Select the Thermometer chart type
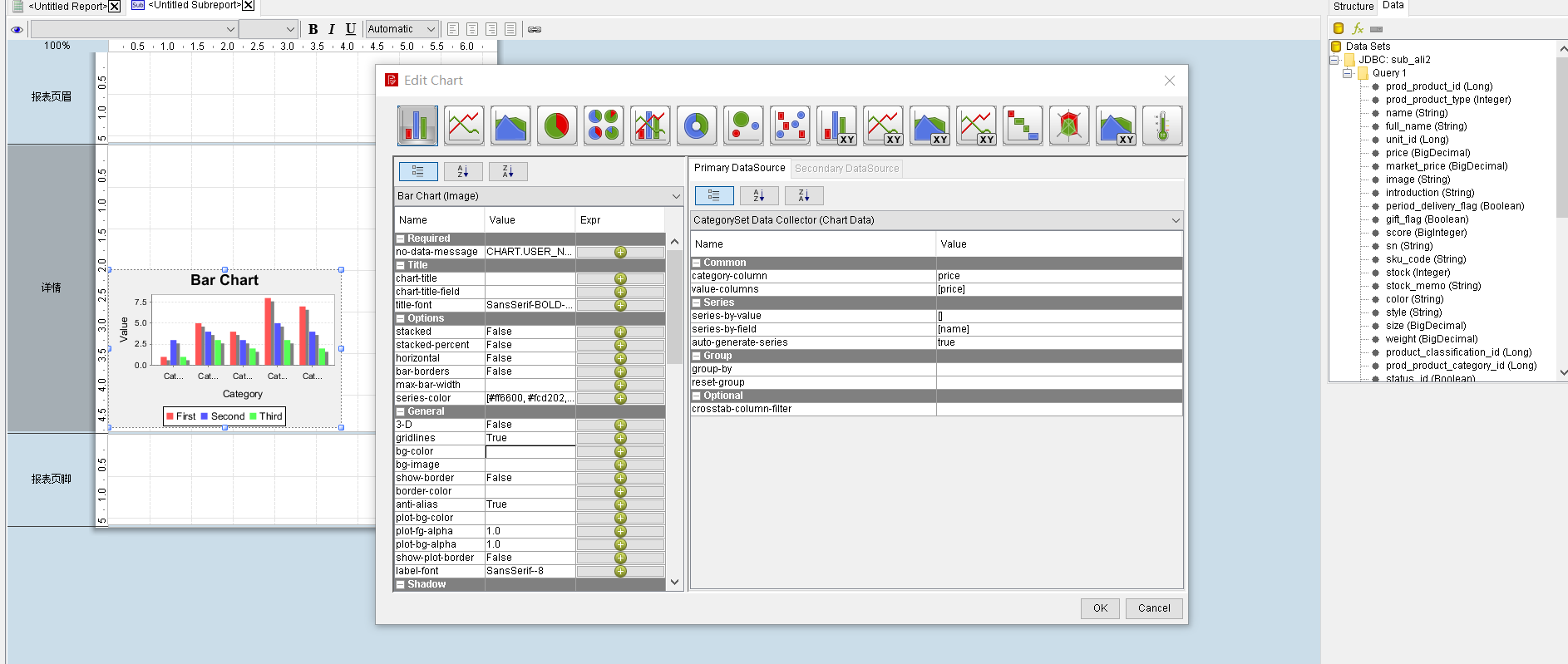This screenshot has height=664, width=1568. click(1162, 125)
